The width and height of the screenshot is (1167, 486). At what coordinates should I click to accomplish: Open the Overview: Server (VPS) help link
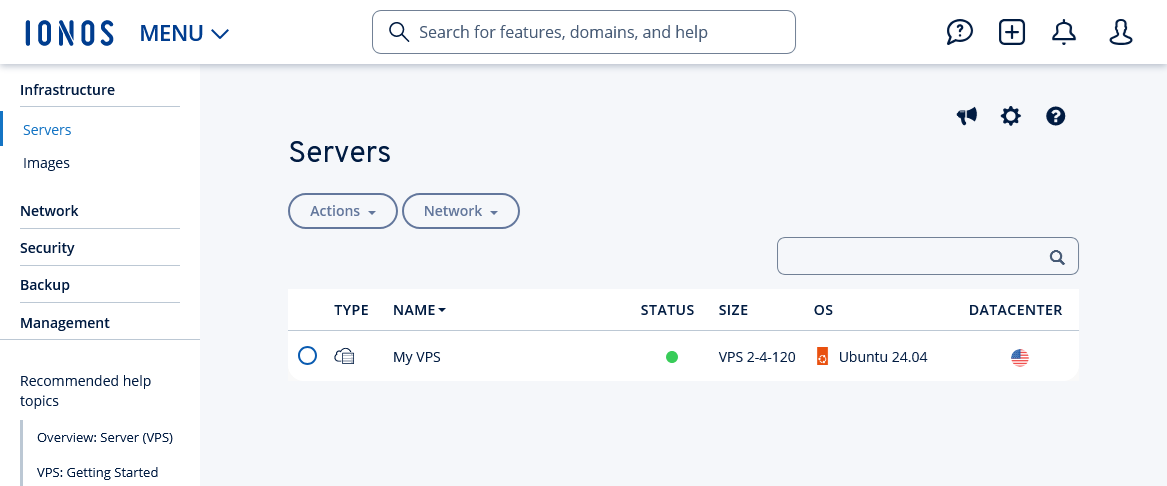point(105,438)
